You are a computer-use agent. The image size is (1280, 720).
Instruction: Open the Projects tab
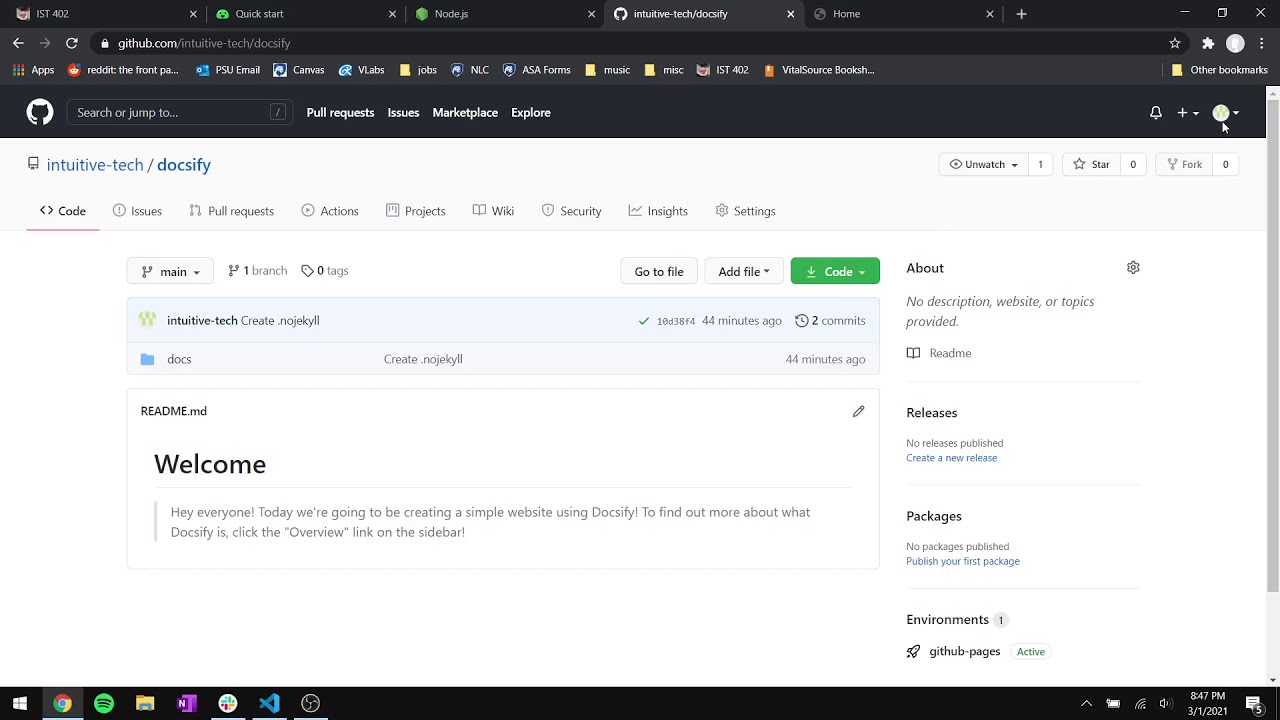(415, 211)
